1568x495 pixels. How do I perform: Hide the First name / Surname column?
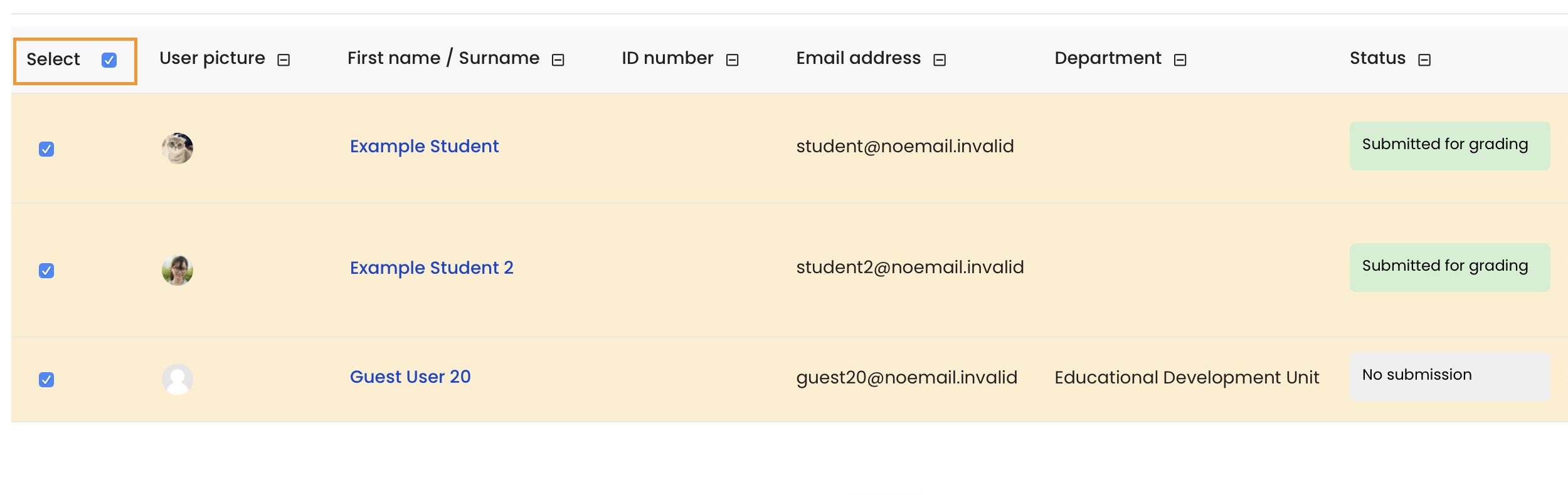(558, 60)
